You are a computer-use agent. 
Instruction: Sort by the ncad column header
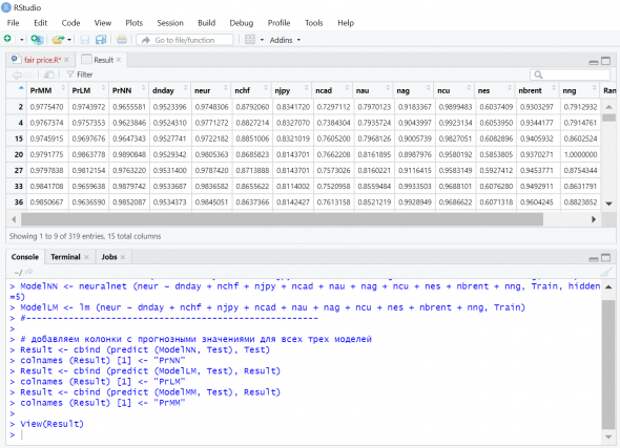click(332, 91)
